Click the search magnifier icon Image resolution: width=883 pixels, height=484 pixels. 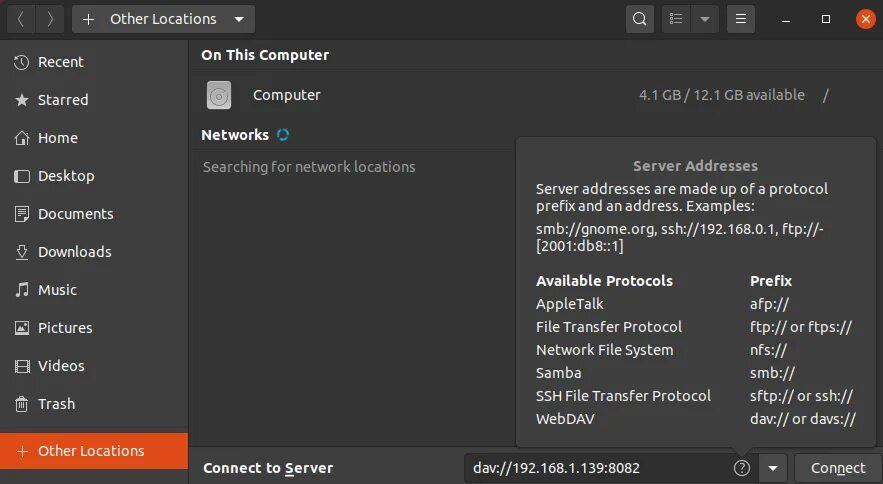[x=640, y=19]
